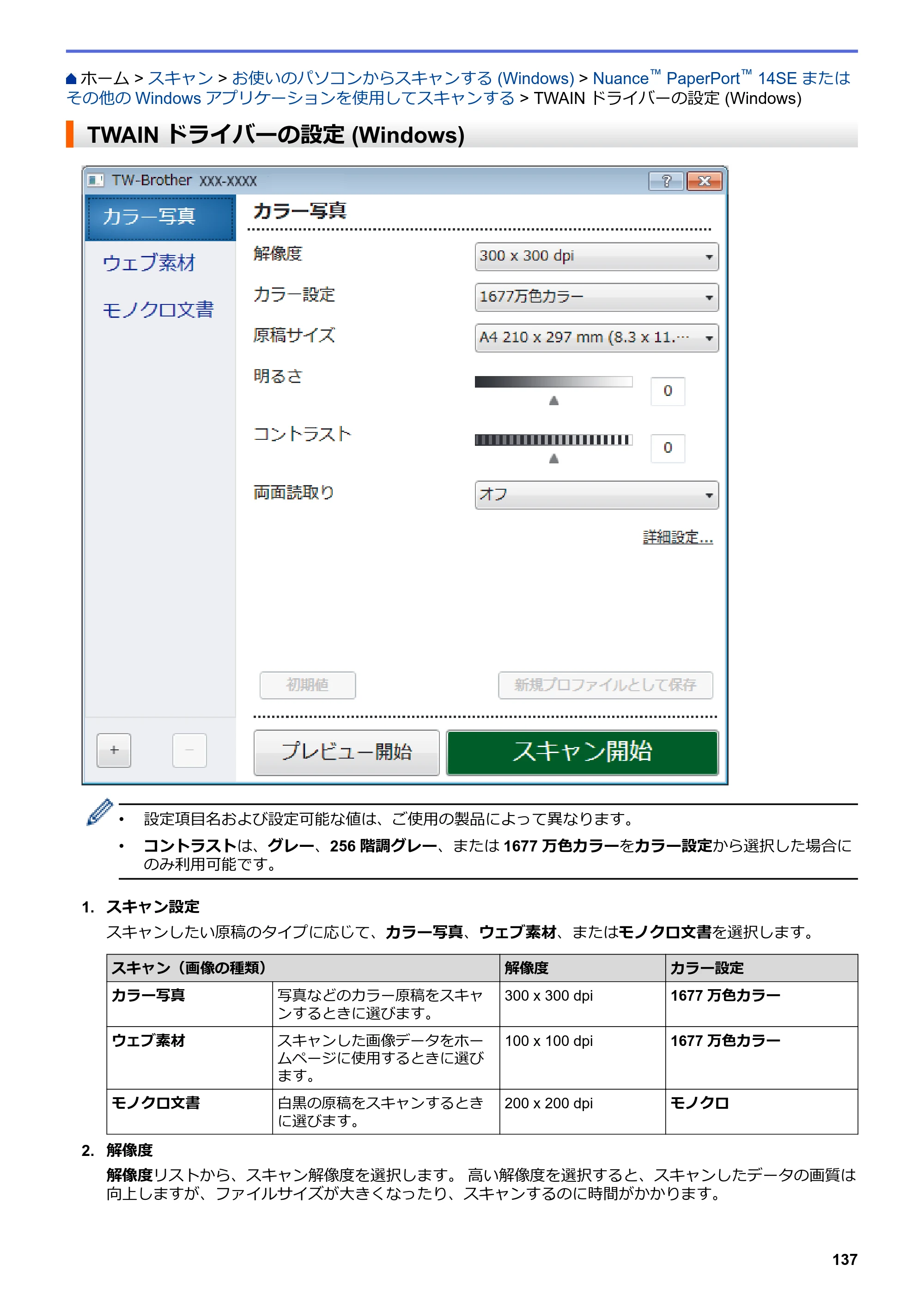This screenshot has height=1307, width=924.
Task: Open the 両面読取り オフ dropdown
Action: (596, 495)
